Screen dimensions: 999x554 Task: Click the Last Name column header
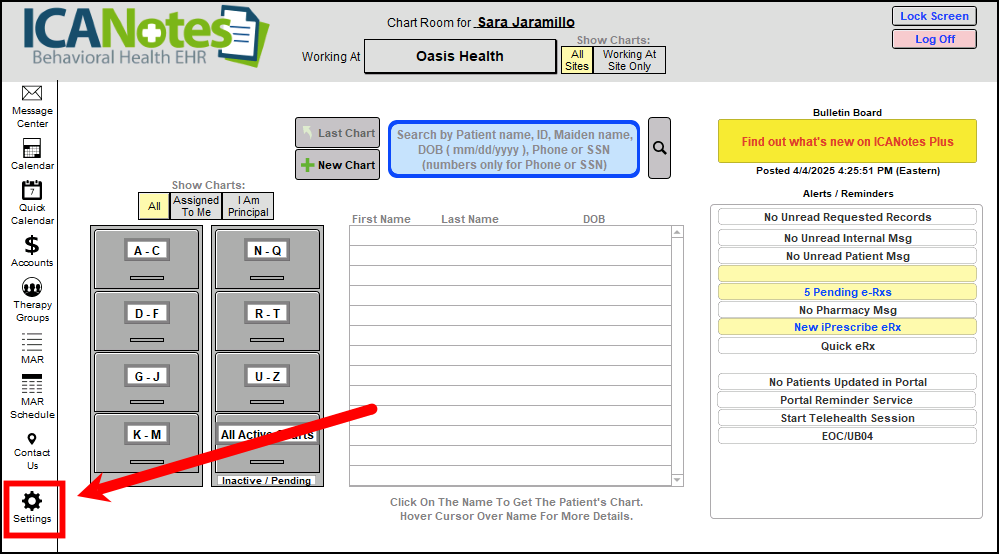(470, 219)
